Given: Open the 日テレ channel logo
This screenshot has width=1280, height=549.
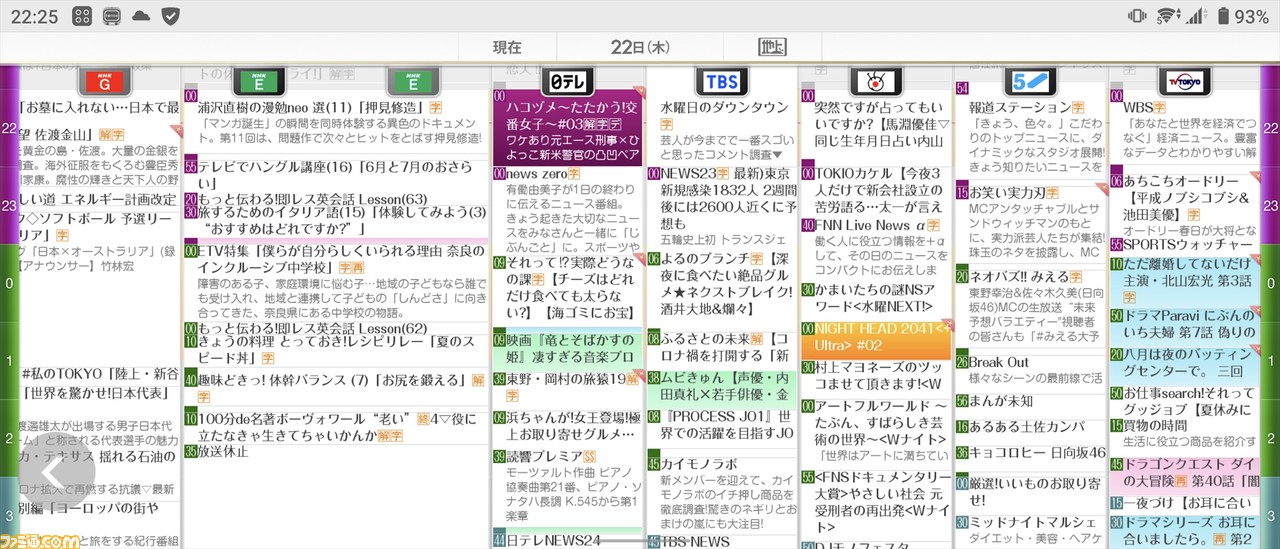Looking at the screenshot, I should 567,81.
